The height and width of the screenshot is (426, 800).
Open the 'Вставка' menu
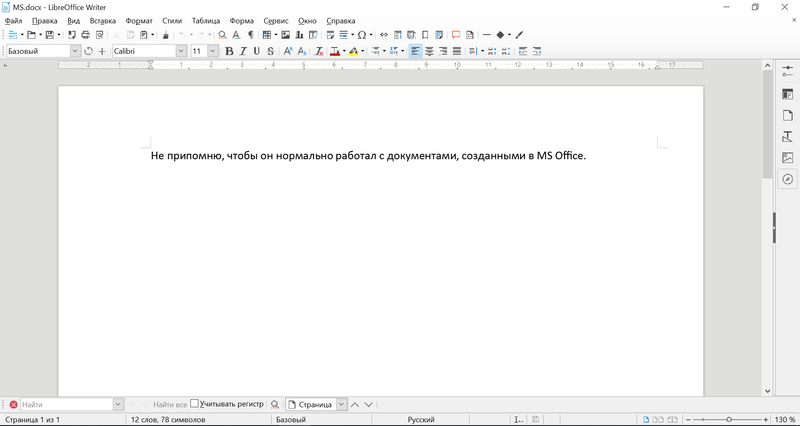tap(102, 20)
